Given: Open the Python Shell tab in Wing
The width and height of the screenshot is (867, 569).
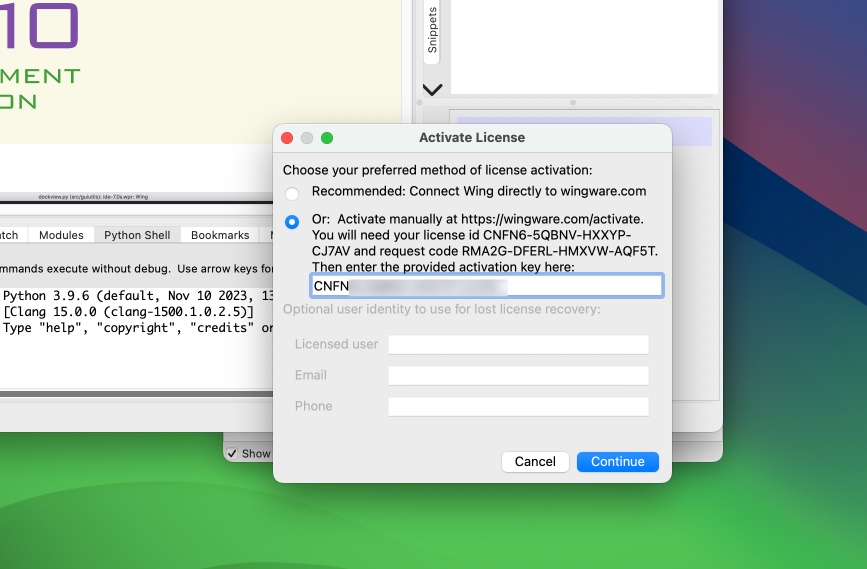Looking at the screenshot, I should 137,235.
